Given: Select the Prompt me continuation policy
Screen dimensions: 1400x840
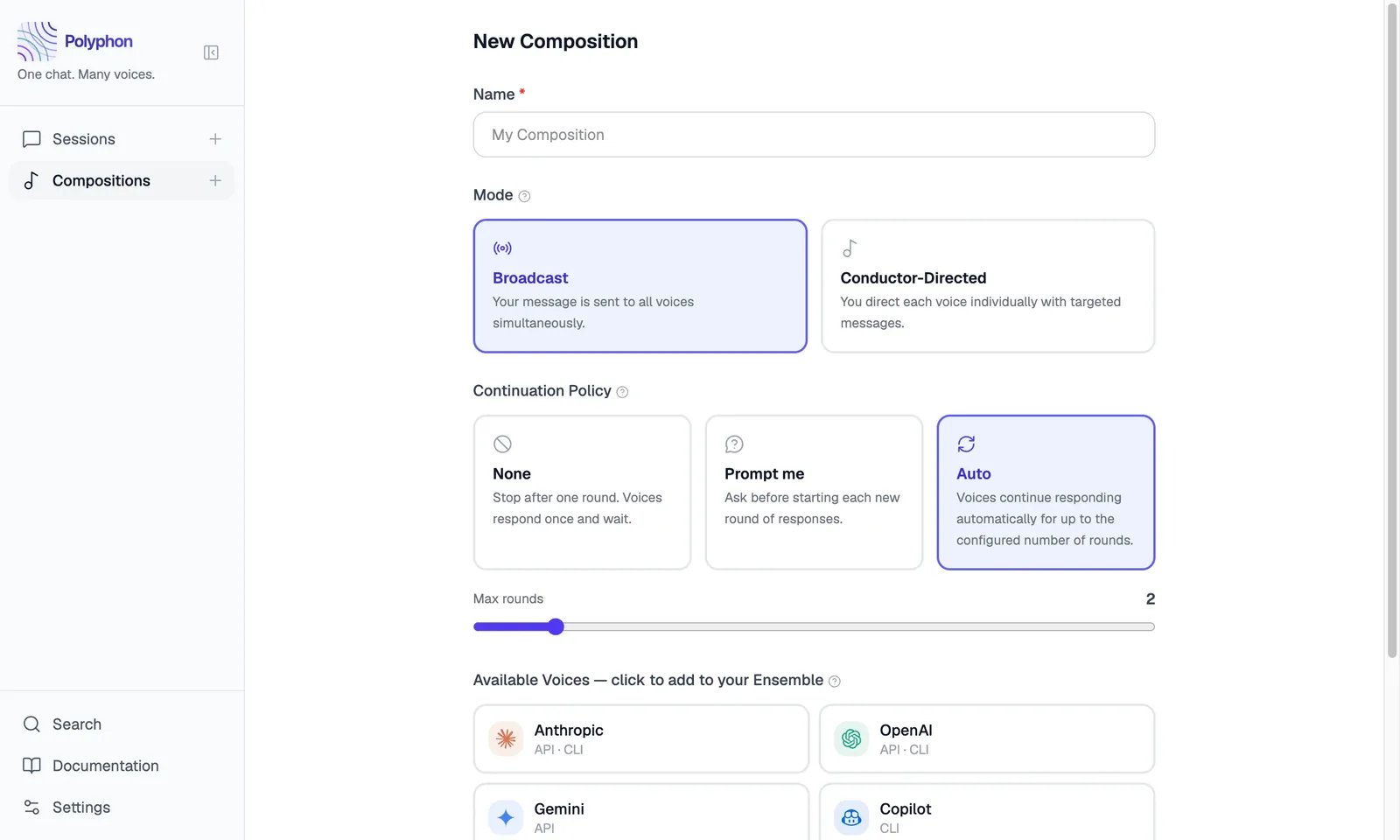Looking at the screenshot, I should click(814, 492).
